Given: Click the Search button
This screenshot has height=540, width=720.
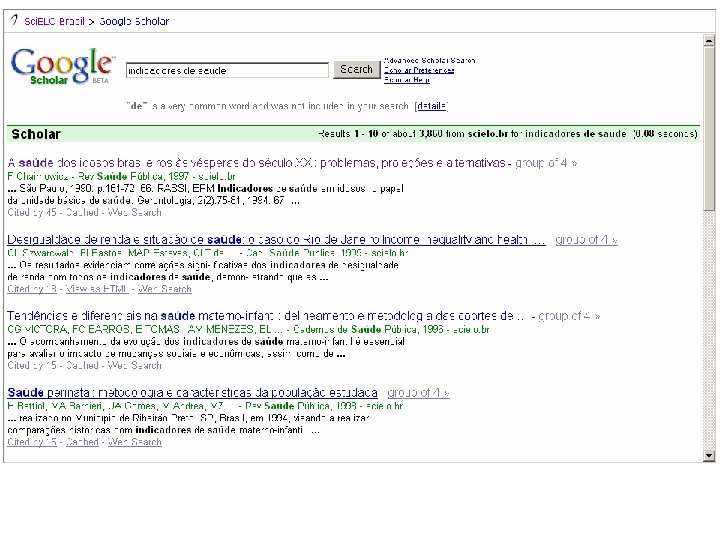Looking at the screenshot, I should (356, 69).
